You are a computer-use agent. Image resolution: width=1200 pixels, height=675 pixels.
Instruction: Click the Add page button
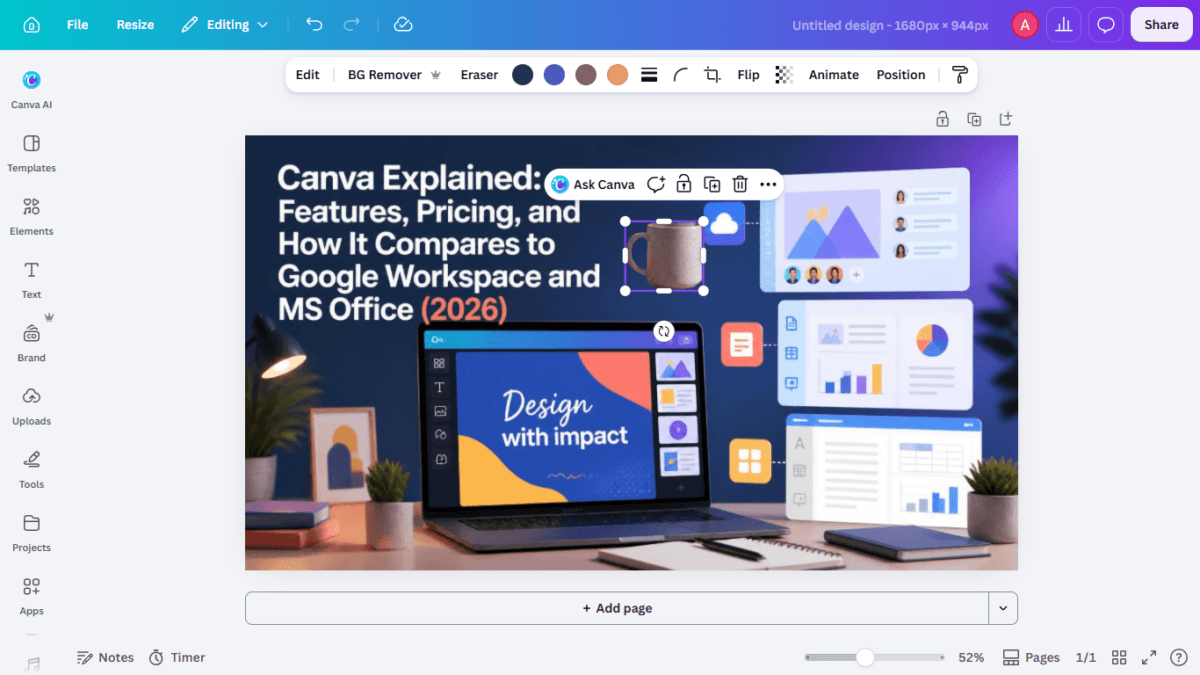(617, 608)
